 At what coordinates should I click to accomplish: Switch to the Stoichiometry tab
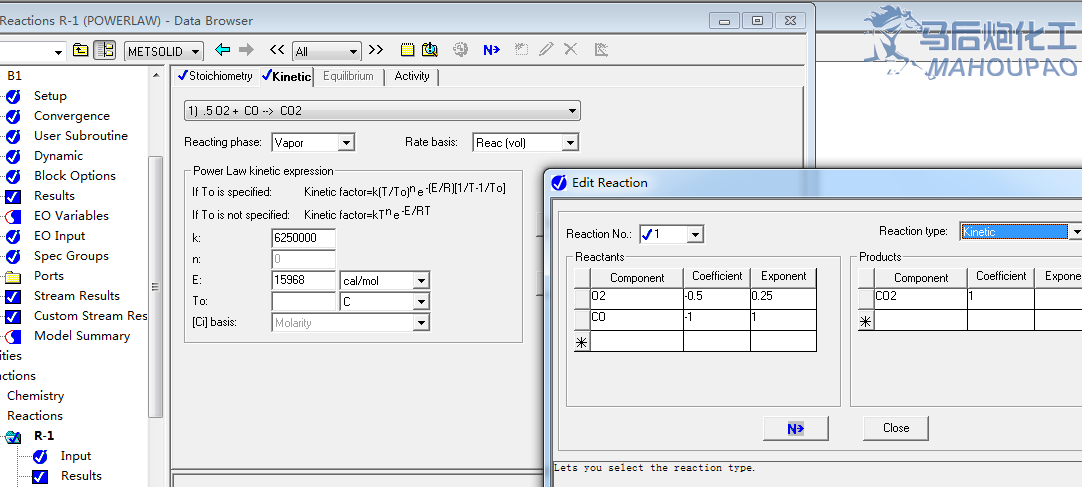click(215, 76)
